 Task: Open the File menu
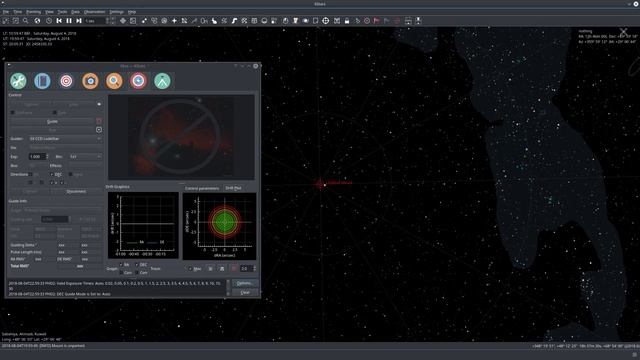6,12
